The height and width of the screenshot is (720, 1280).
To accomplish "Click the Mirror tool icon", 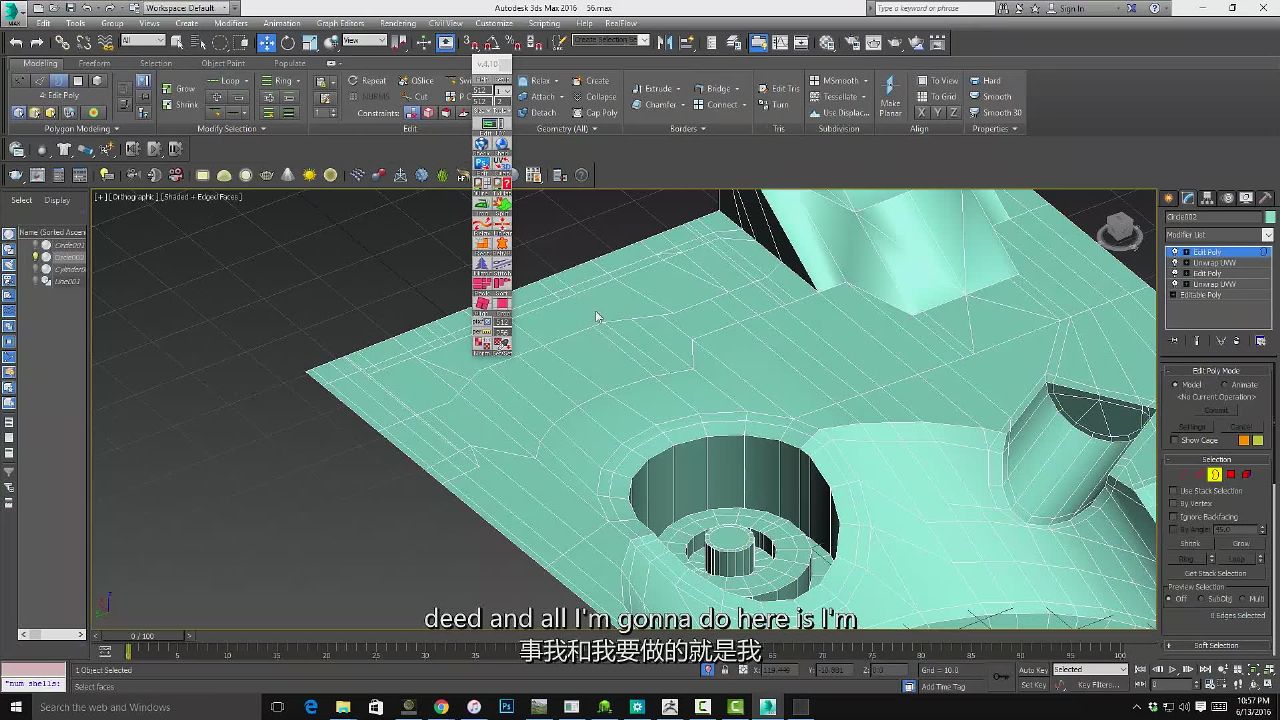I will pyautogui.click(x=667, y=42).
